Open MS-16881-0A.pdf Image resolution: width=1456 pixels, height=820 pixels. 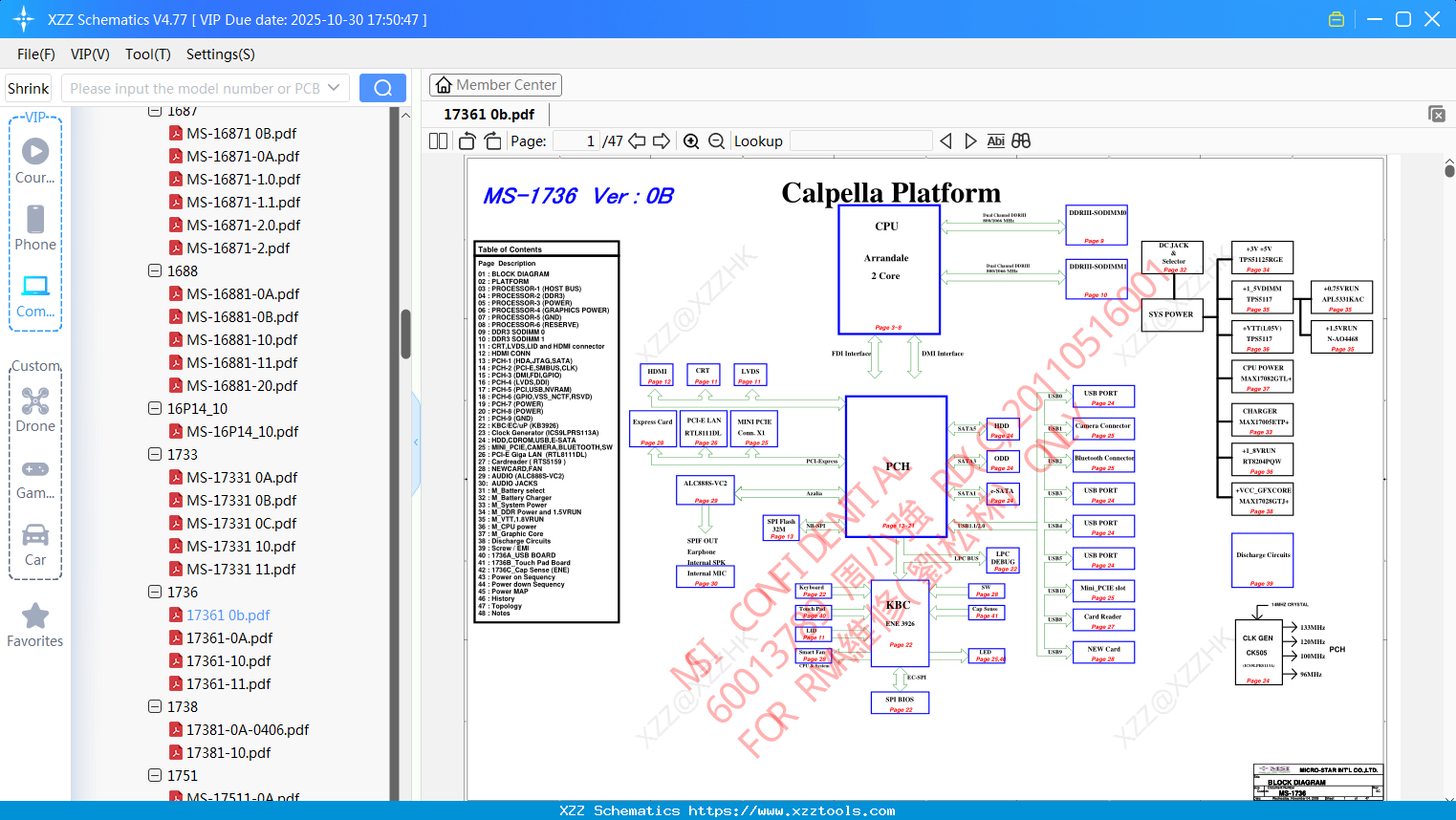243,293
